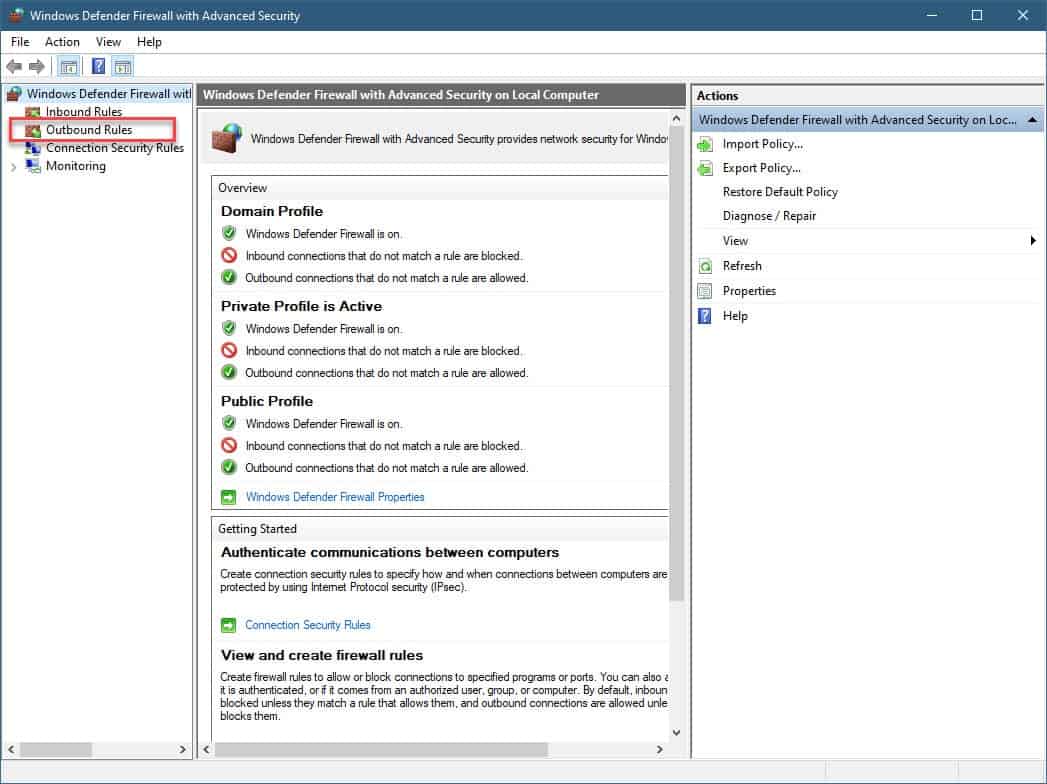Click the View and create firewall rules heading
The height and width of the screenshot is (784, 1047).
tap(322, 656)
